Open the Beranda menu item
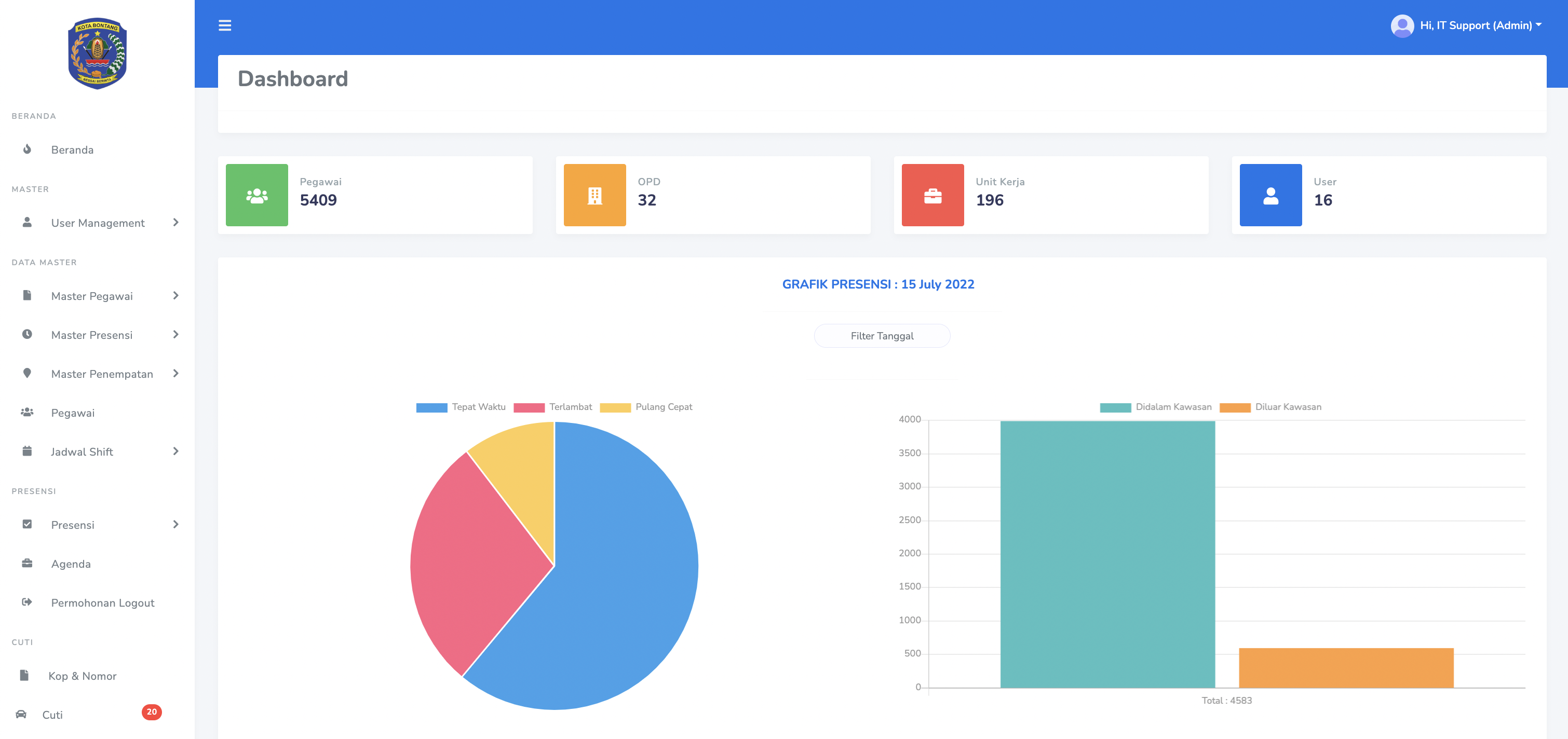This screenshot has width=1568, height=739. (x=72, y=149)
